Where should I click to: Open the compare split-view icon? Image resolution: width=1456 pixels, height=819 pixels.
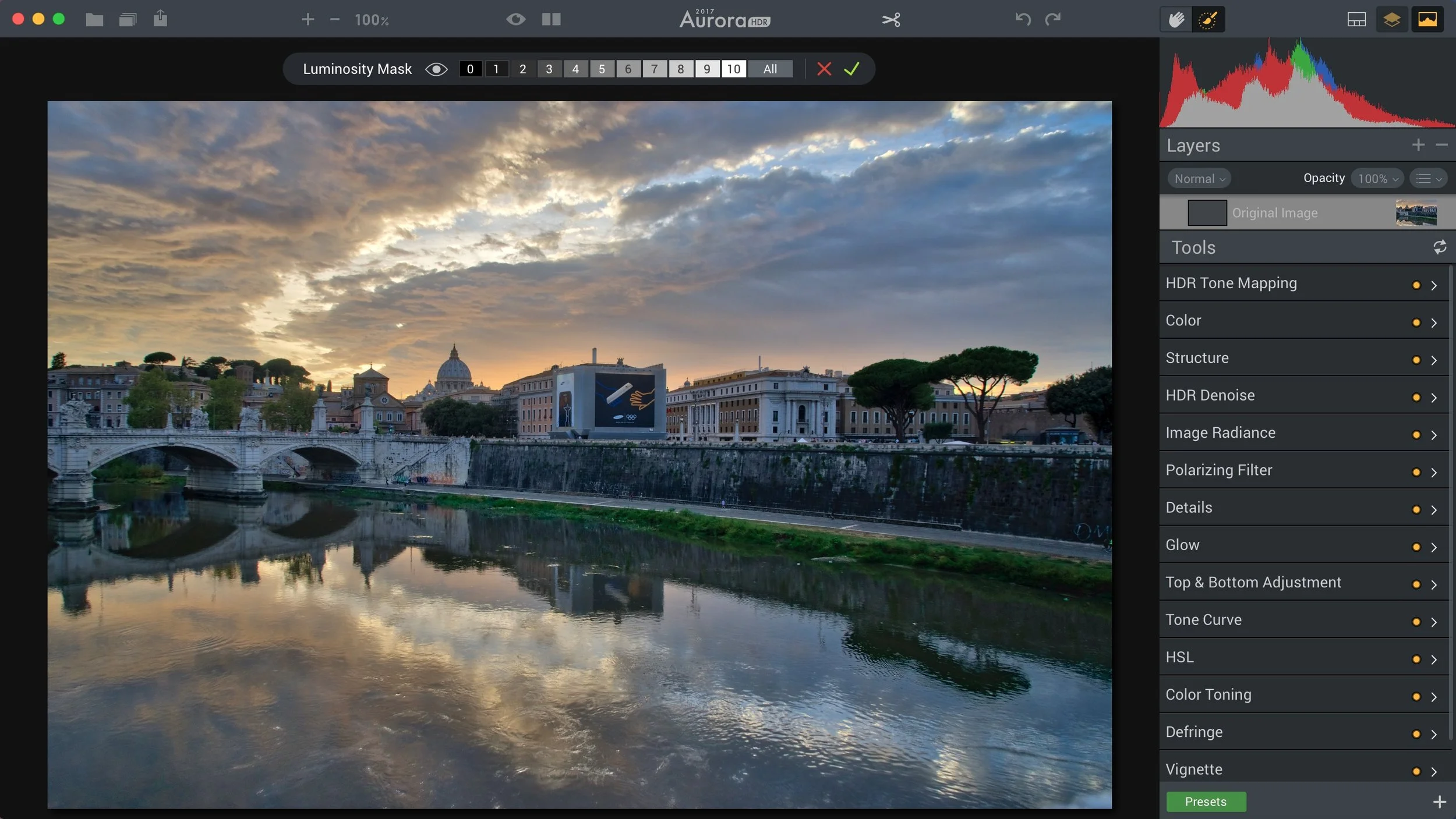tap(551, 20)
